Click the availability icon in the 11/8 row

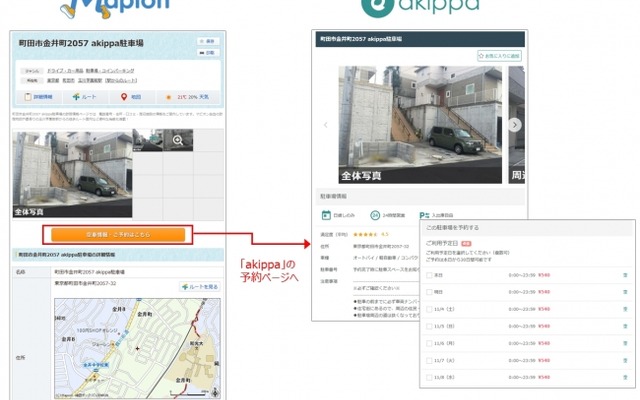pyautogui.click(x=625, y=378)
